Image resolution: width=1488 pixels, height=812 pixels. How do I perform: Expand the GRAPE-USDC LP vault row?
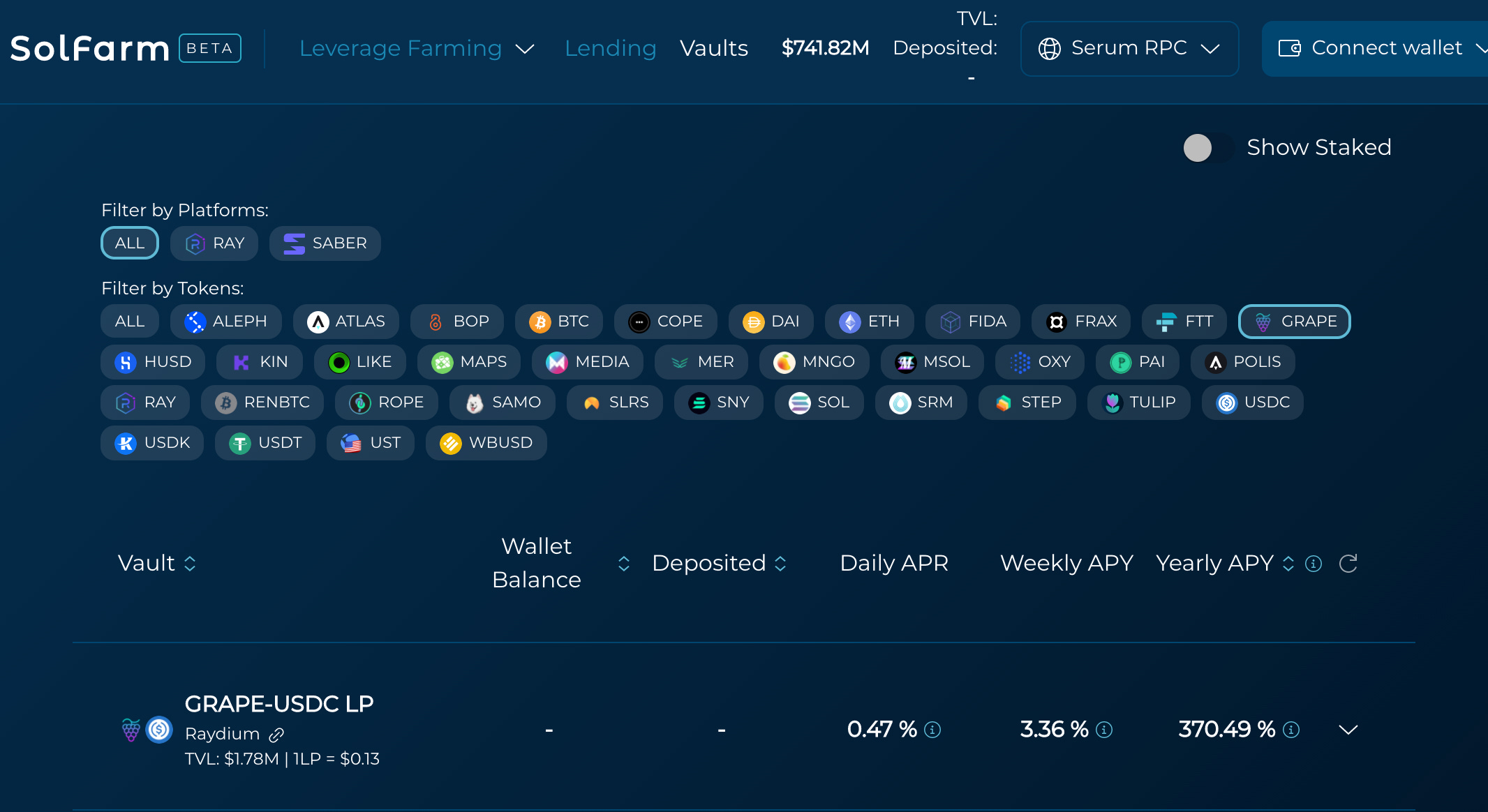1348,730
